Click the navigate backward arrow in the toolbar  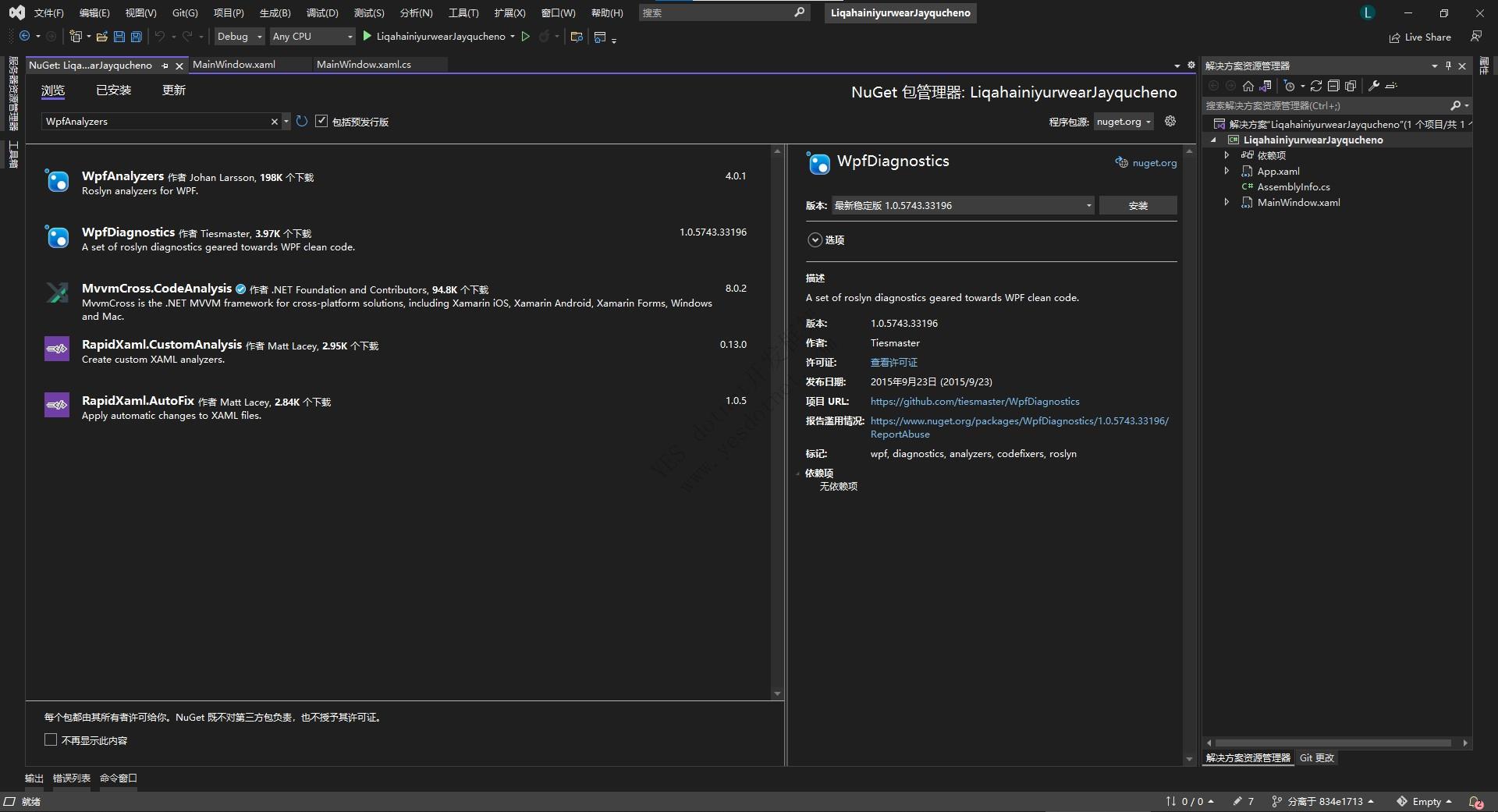point(25,37)
